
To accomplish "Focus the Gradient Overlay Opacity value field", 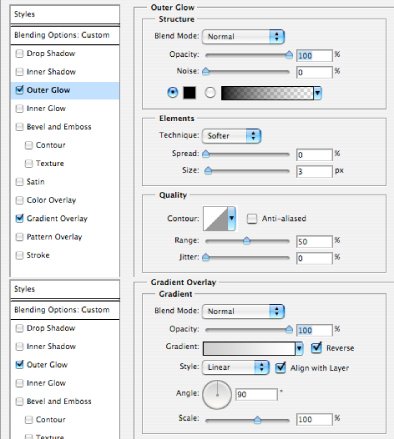I will (314, 330).
